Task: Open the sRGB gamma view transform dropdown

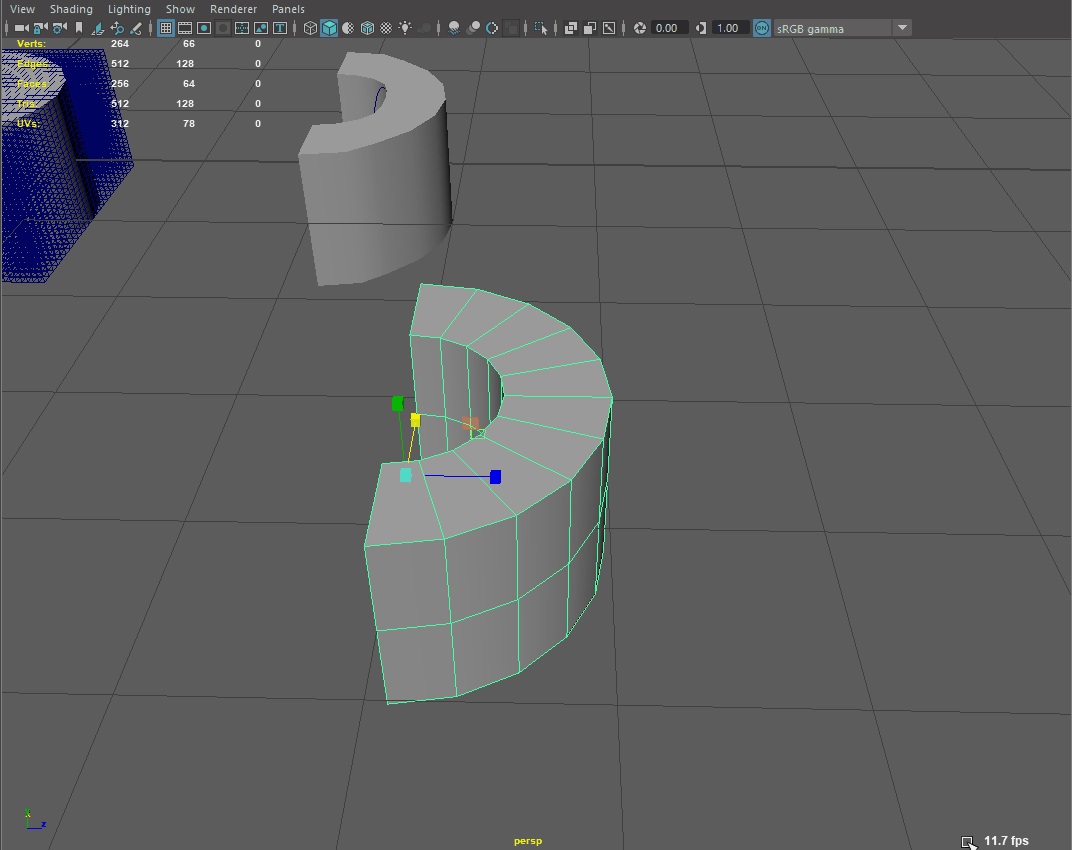Action: click(902, 28)
